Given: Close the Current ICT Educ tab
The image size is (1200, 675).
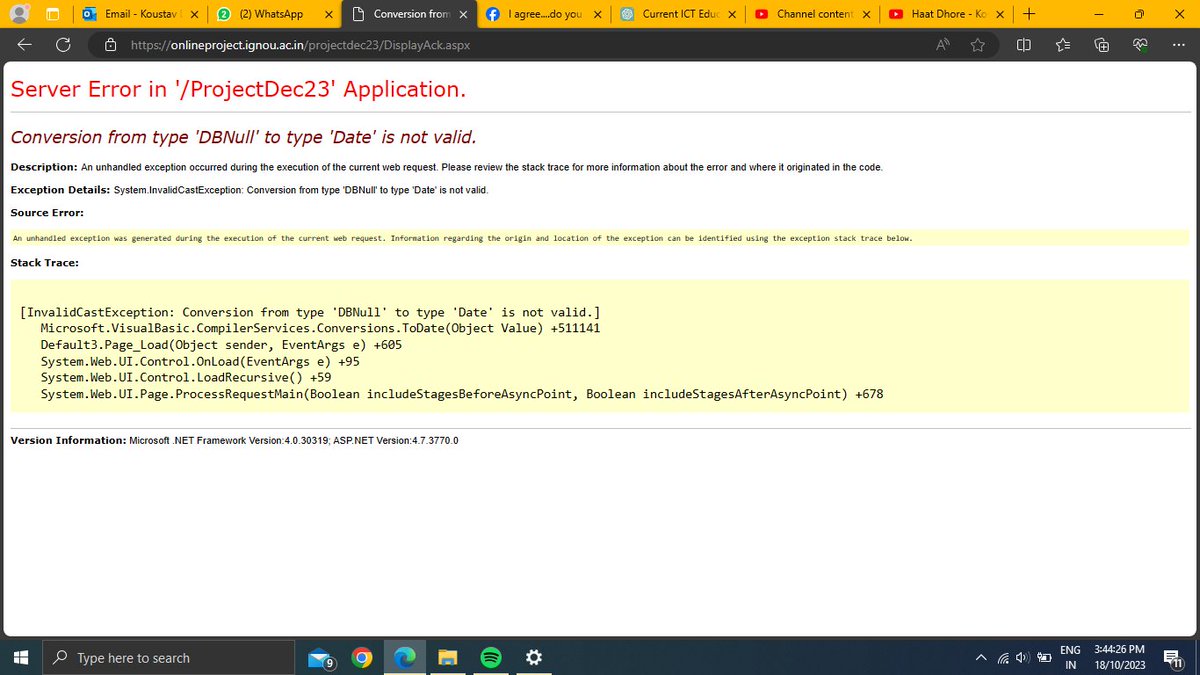Looking at the screenshot, I should (x=731, y=14).
